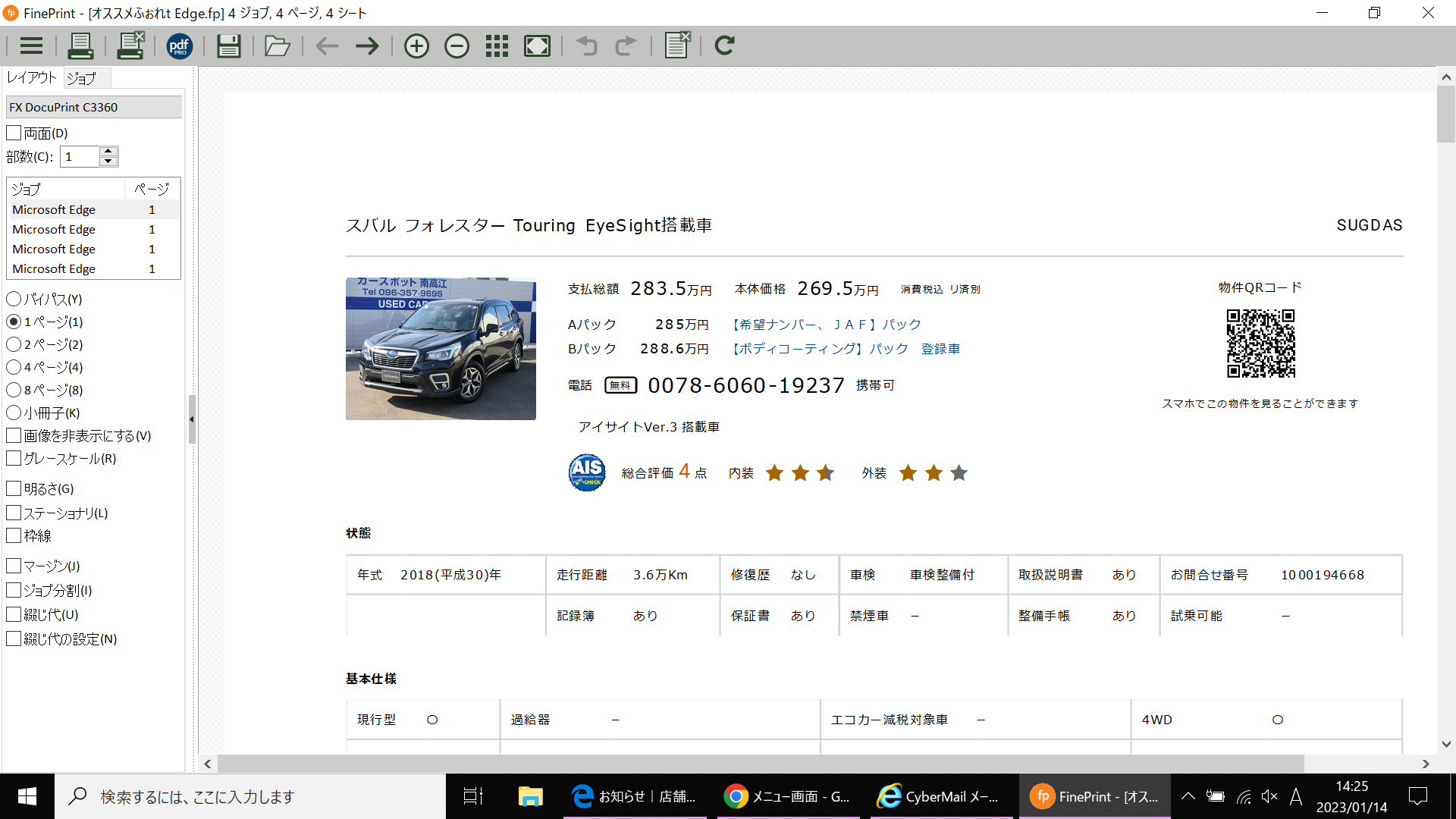
Task: Check ジョブ分割(I) checkbox
Action: click(x=14, y=590)
